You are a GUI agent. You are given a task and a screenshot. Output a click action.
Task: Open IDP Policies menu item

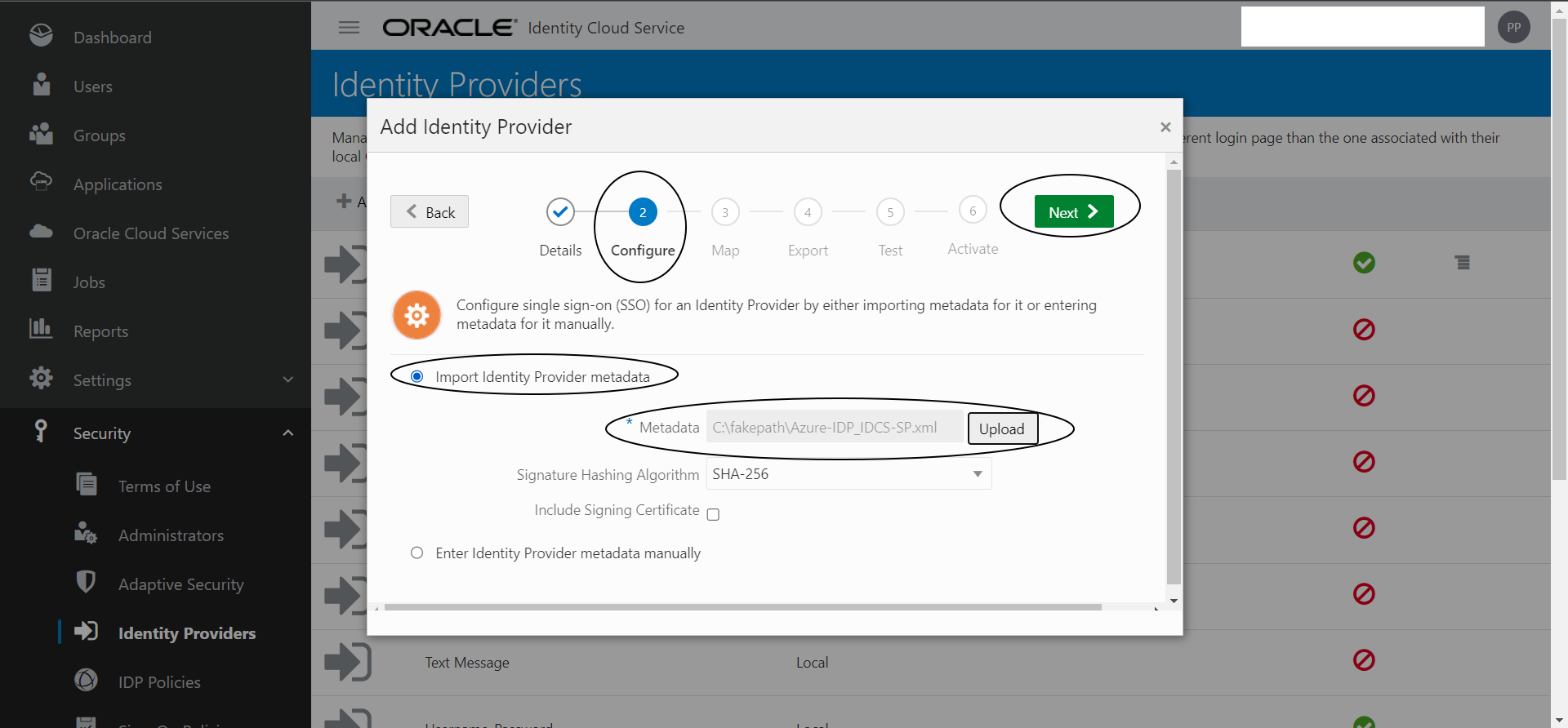tap(159, 682)
